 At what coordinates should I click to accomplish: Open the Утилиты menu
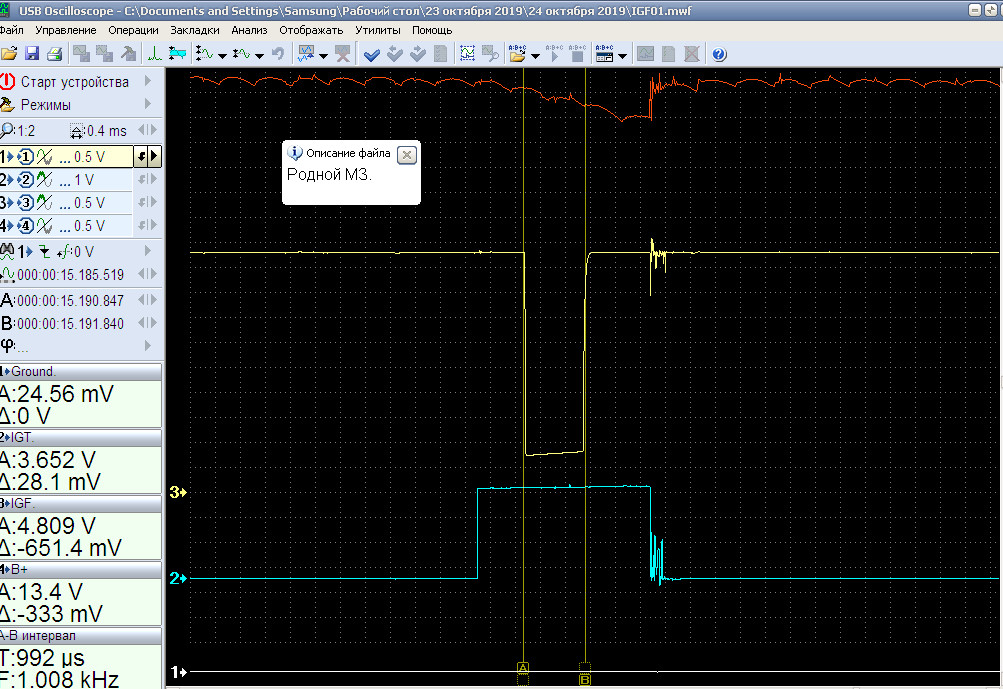click(378, 30)
